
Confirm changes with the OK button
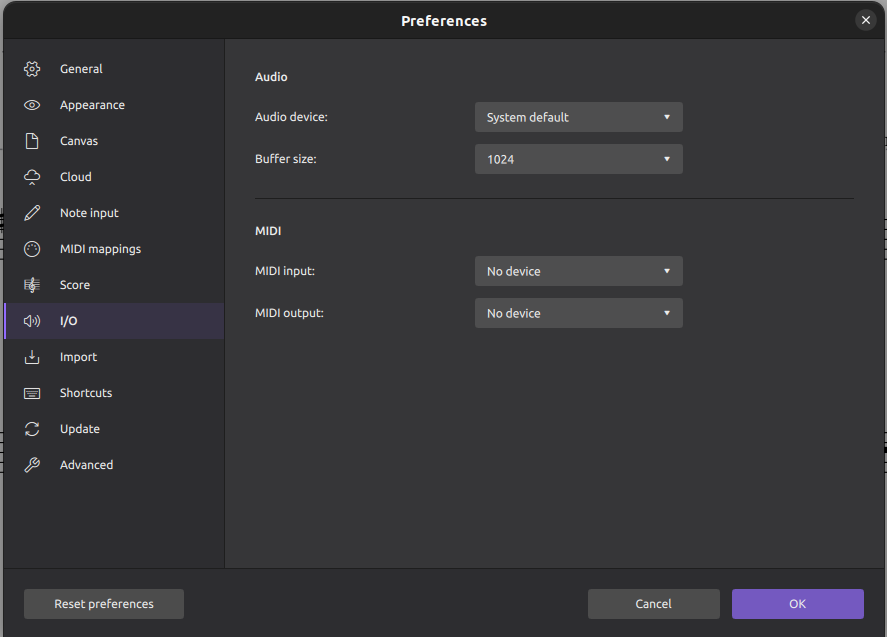pyautogui.click(x=797, y=603)
